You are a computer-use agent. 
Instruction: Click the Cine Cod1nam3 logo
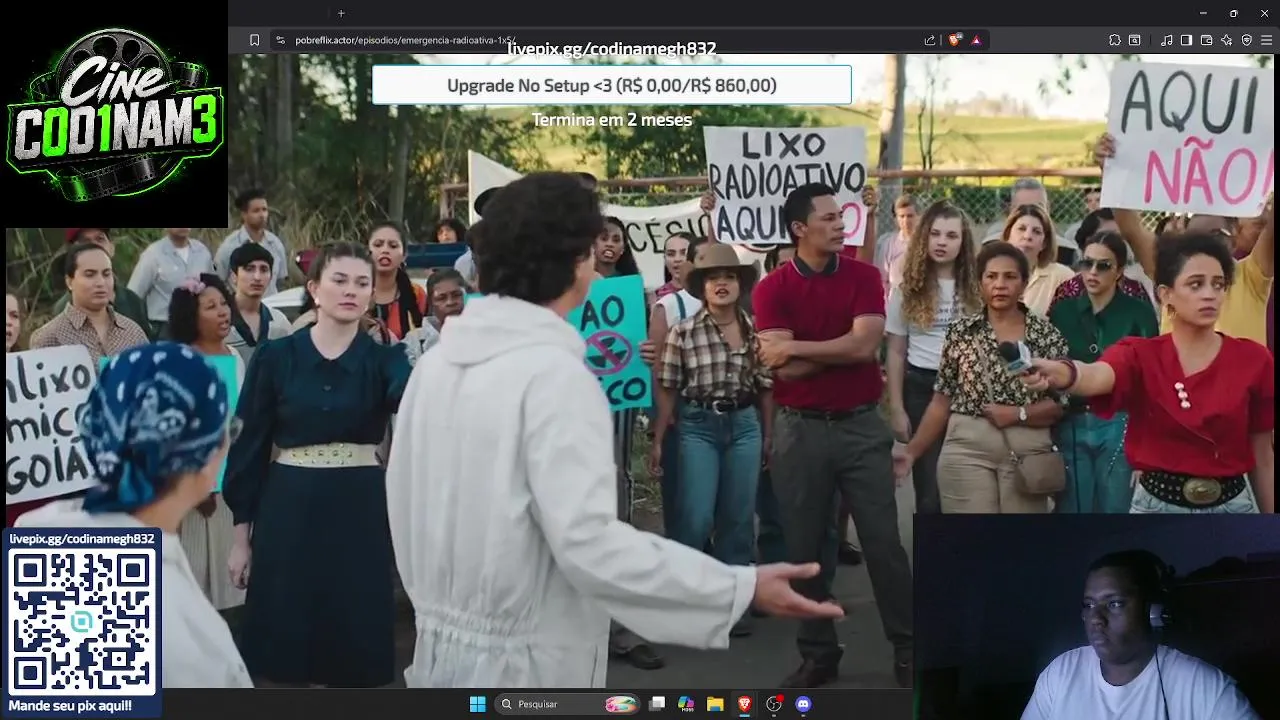(x=114, y=113)
